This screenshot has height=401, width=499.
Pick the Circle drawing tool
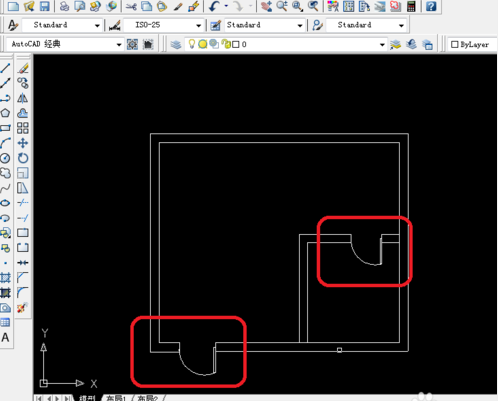(x=5, y=158)
